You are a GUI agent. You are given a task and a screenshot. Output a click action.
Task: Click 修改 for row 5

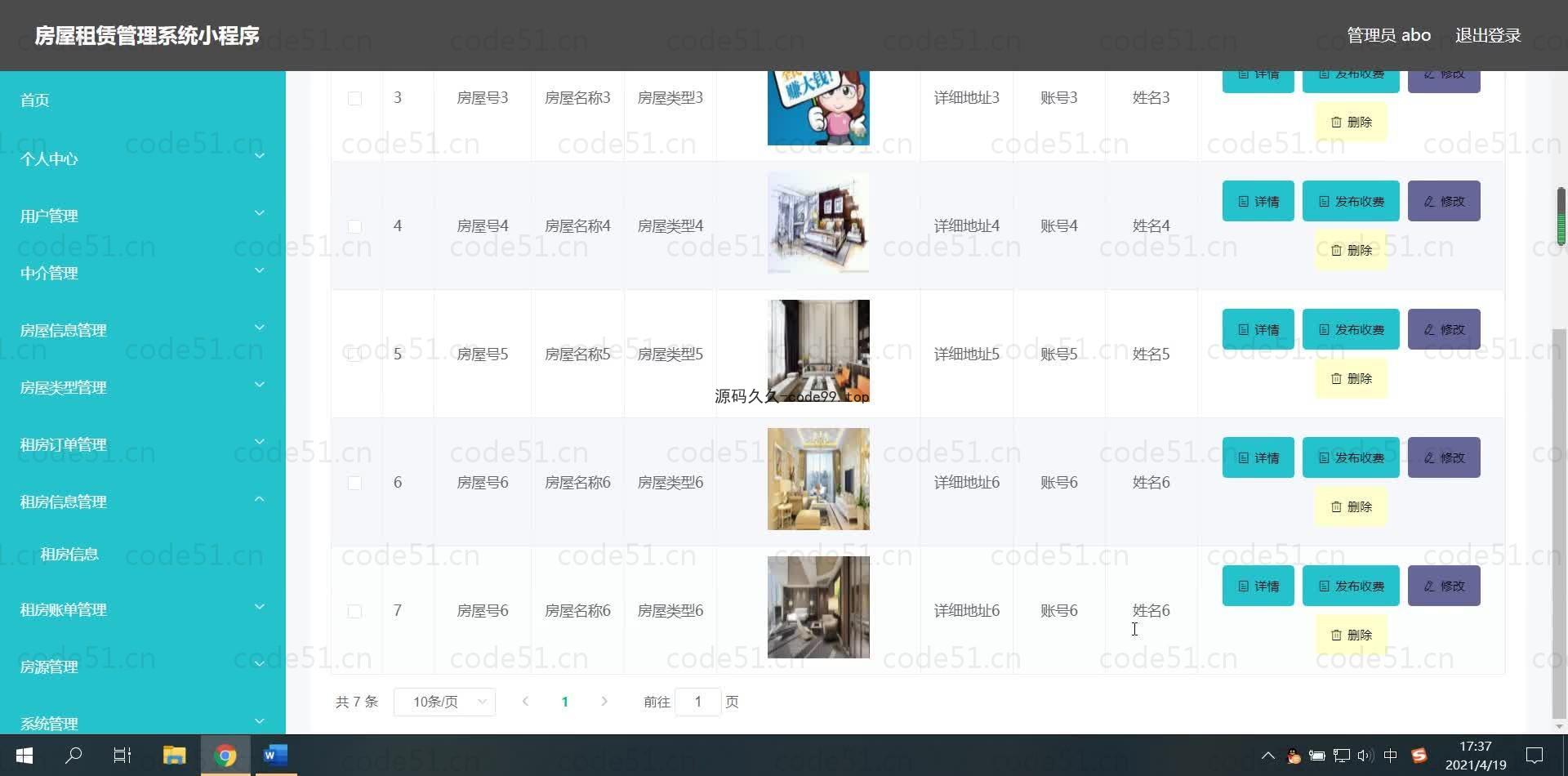1444,329
